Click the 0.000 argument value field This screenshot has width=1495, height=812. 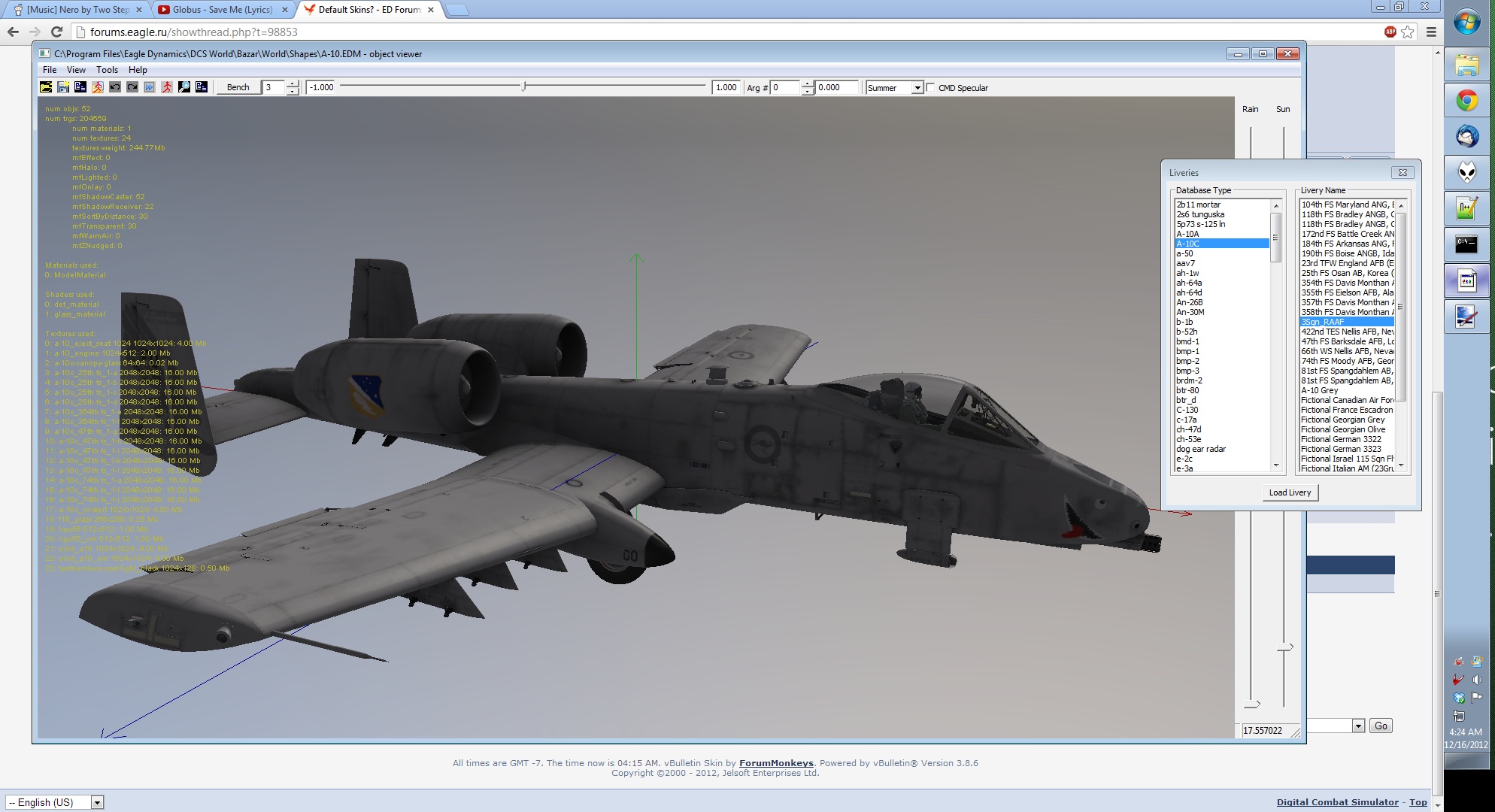pos(837,87)
